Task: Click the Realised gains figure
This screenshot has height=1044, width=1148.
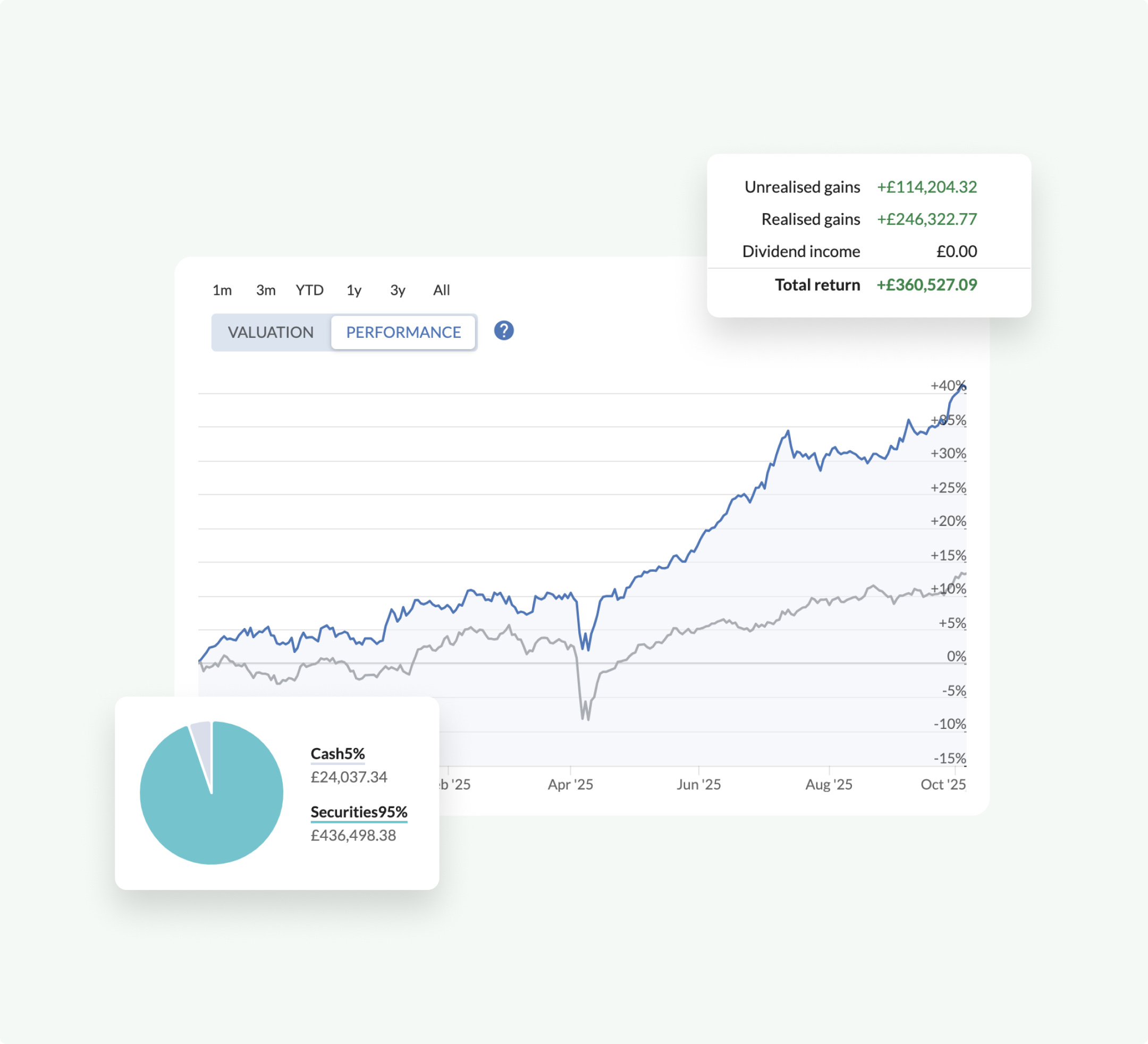Action: point(926,219)
